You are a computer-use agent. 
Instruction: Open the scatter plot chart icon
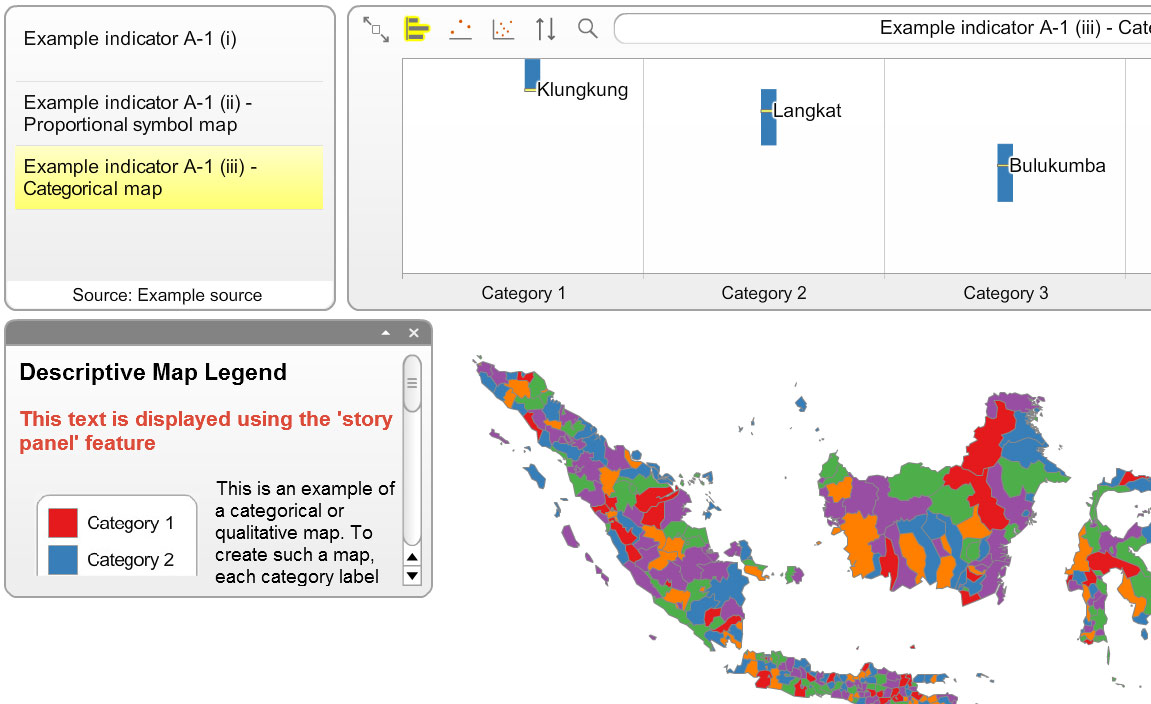click(503, 29)
